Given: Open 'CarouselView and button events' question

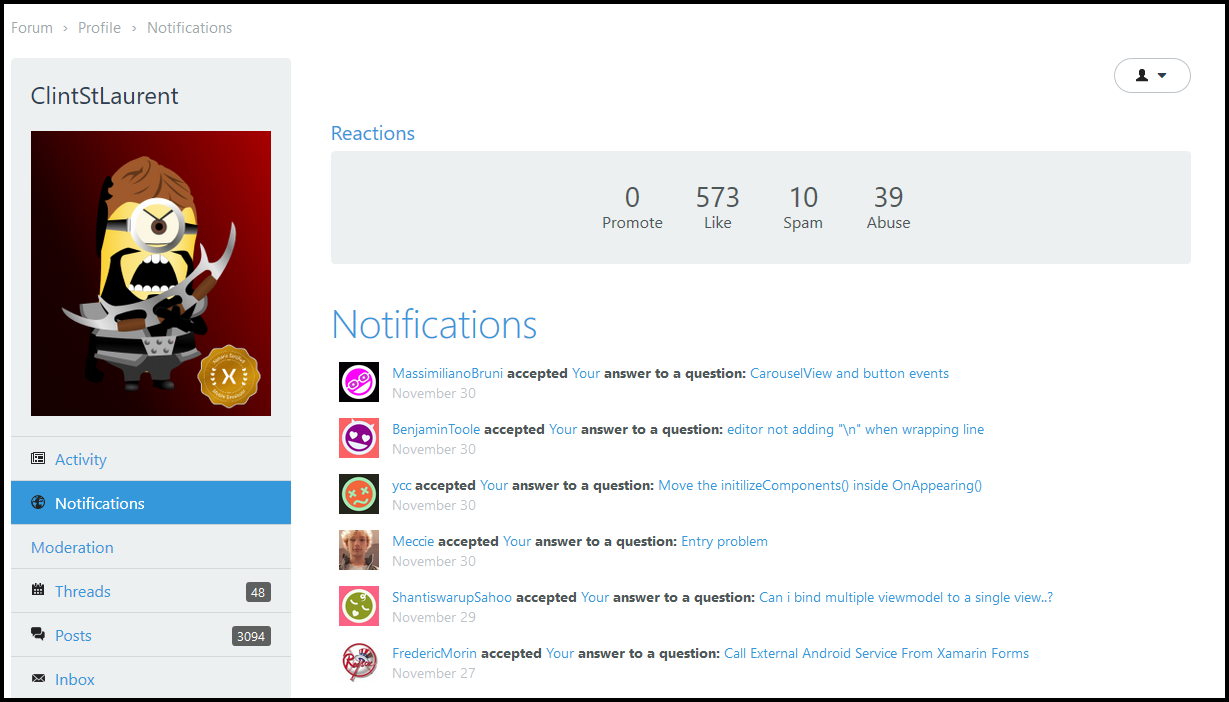Looking at the screenshot, I should (849, 373).
